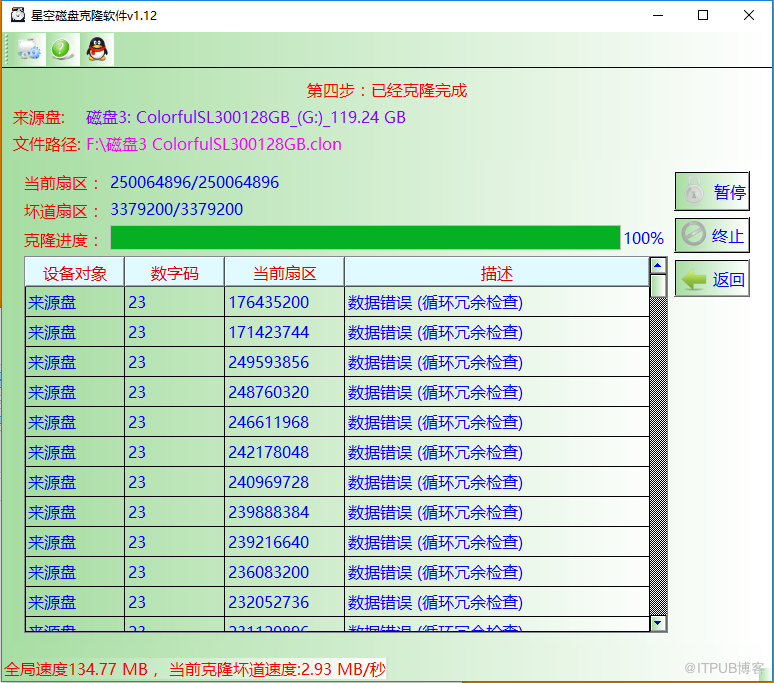This screenshot has height=683, width=774.
Task: Click the 描述 column header
Action: tap(496, 273)
